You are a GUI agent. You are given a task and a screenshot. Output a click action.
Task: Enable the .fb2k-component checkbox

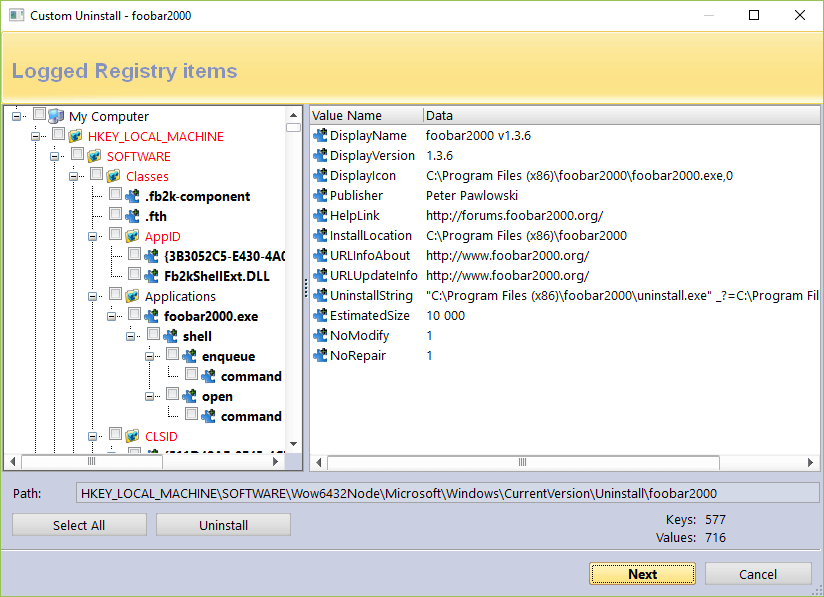[x=115, y=193]
